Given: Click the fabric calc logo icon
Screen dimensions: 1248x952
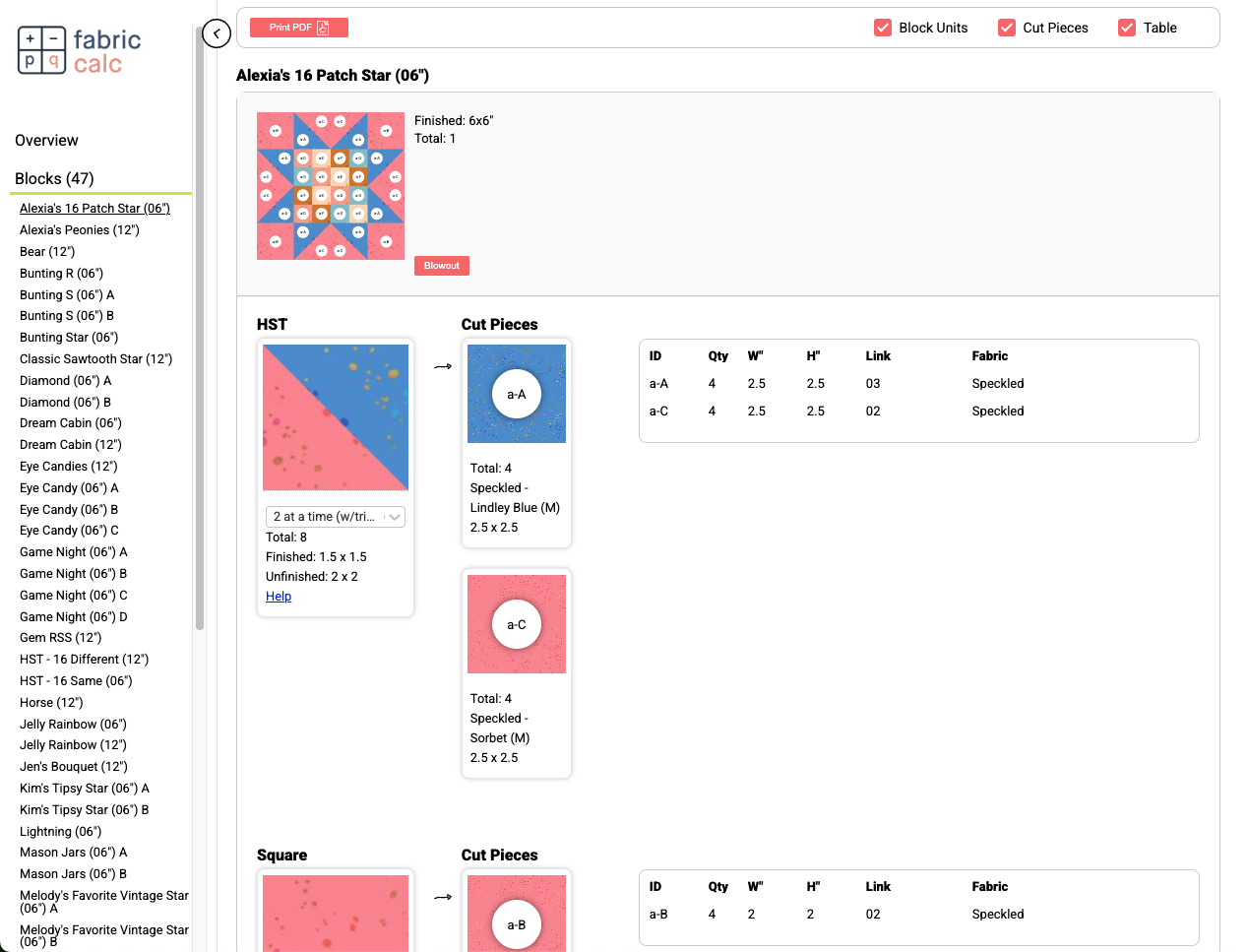Looking at the screenshot, I should 41,50.
